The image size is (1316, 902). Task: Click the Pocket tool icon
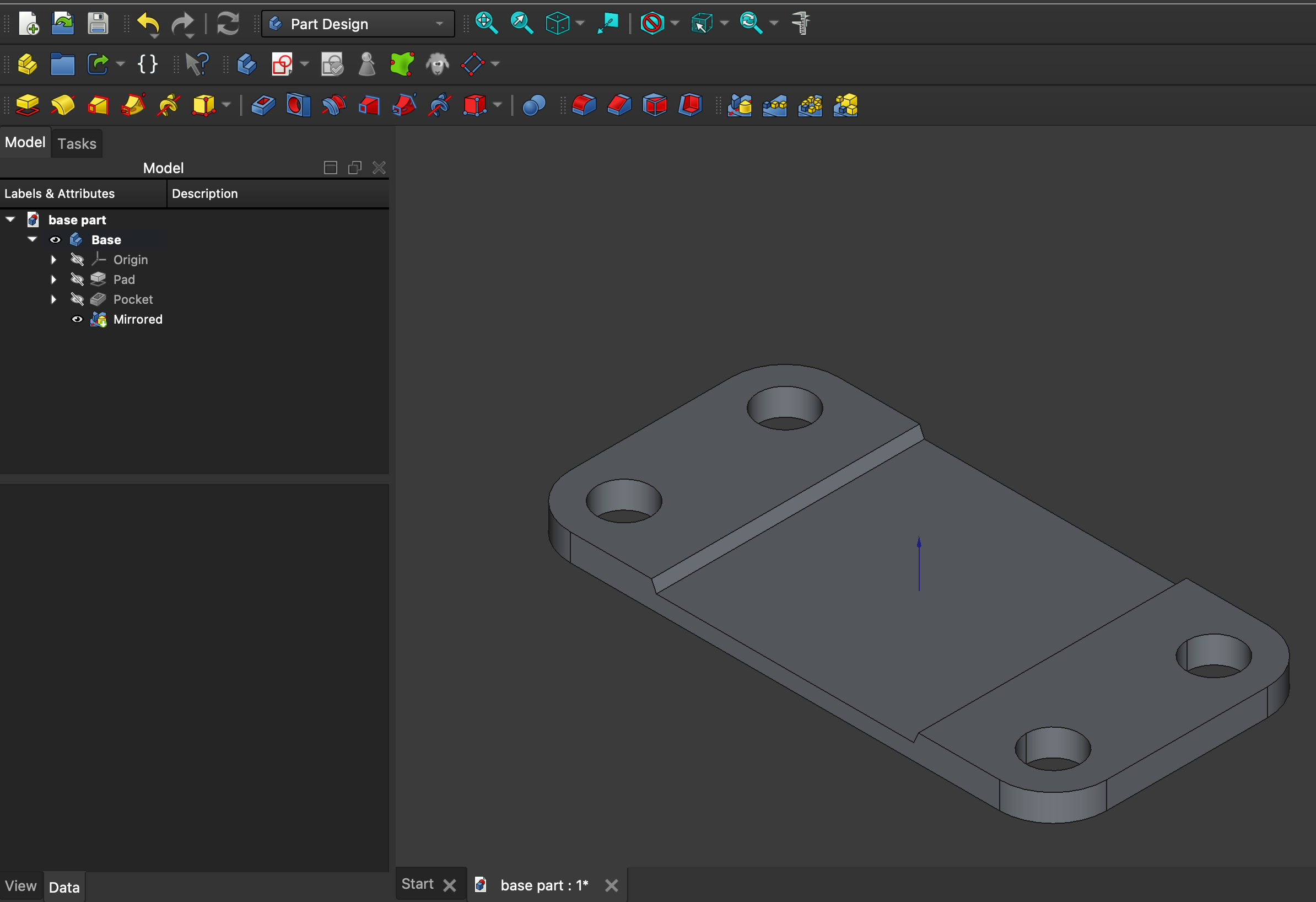click(x=263, y=105)
